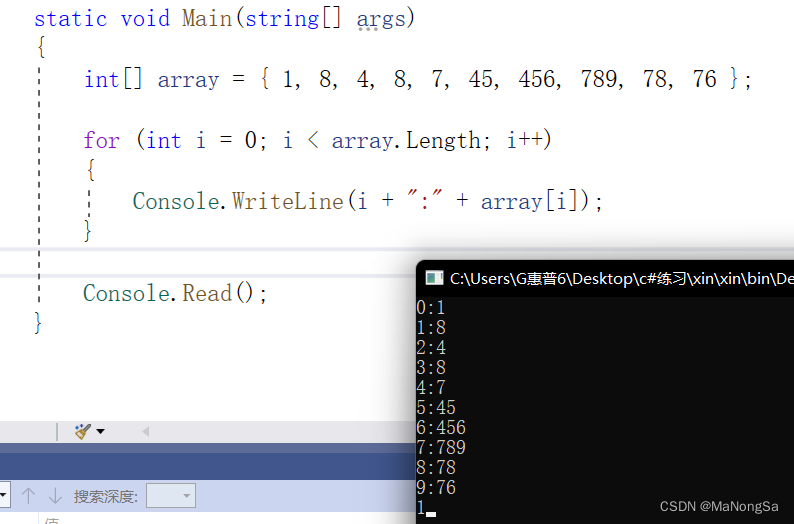The image size is (794, 524).
Task: Open the broom icon's dropdown arrow
Action: tap(100, 431)
